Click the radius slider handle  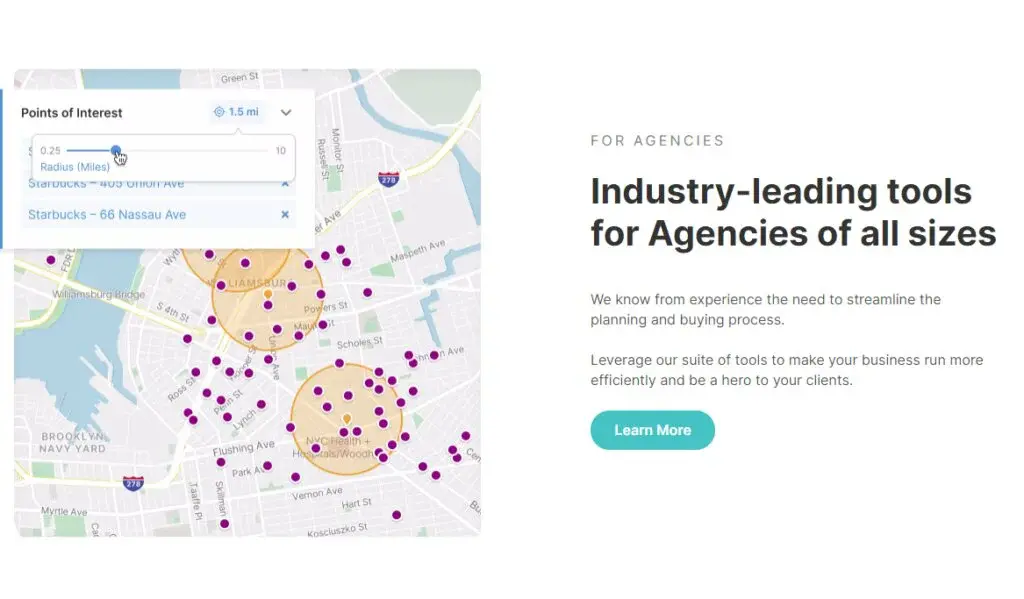click(116, 151)
